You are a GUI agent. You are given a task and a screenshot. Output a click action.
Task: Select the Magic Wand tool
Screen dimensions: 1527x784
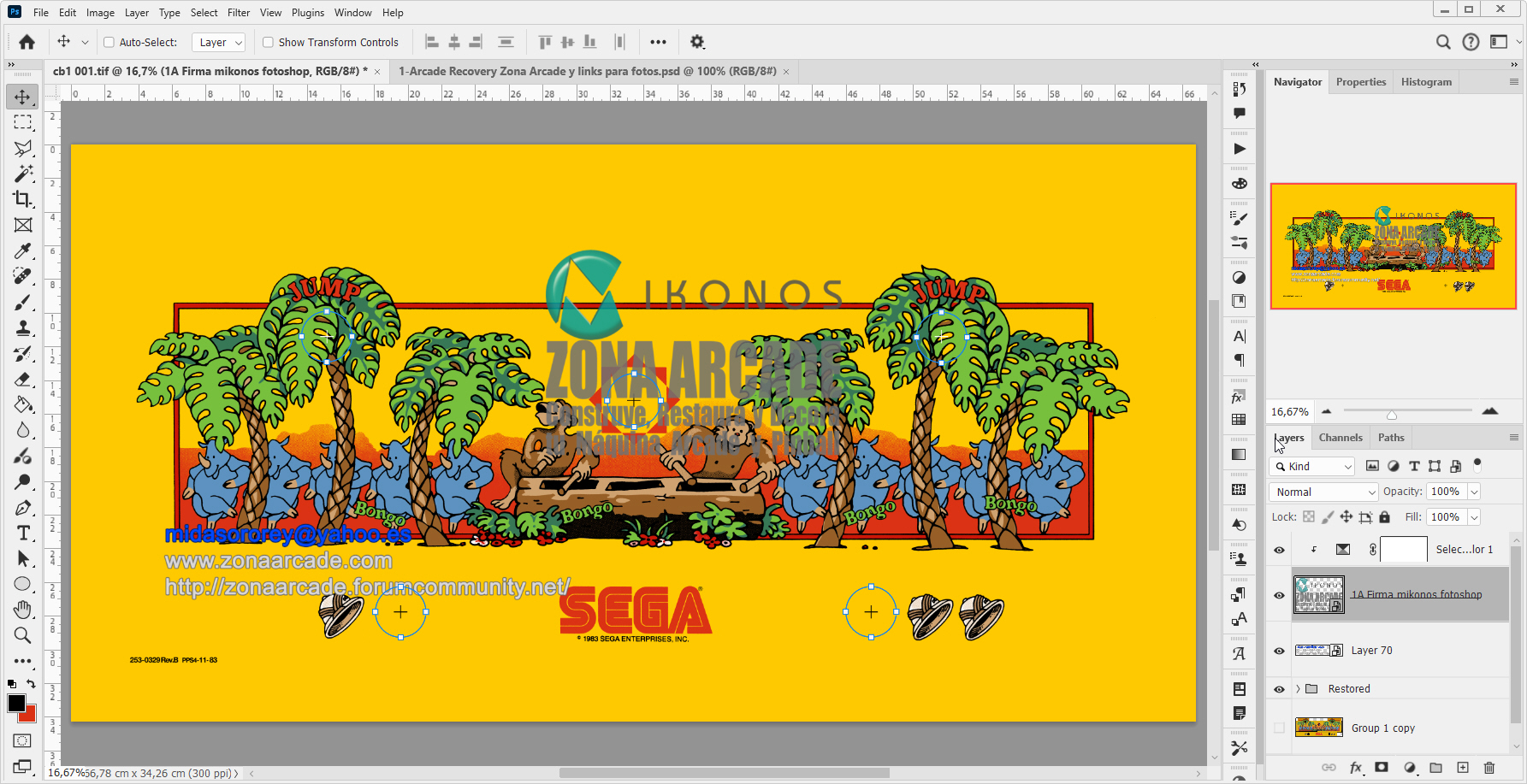(23, 174)
